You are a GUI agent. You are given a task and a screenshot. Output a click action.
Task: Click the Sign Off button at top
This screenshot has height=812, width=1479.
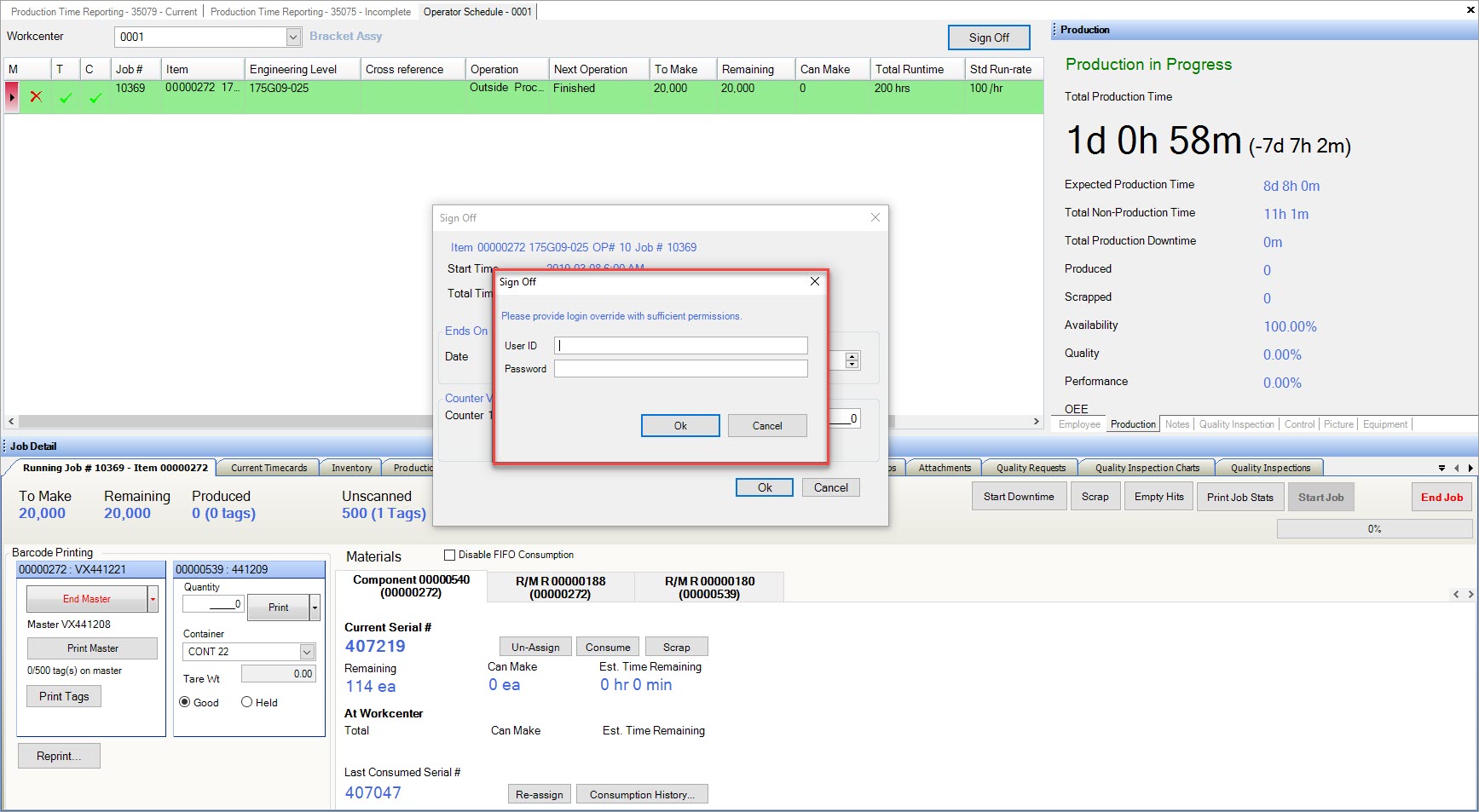[x=989, y=37]
